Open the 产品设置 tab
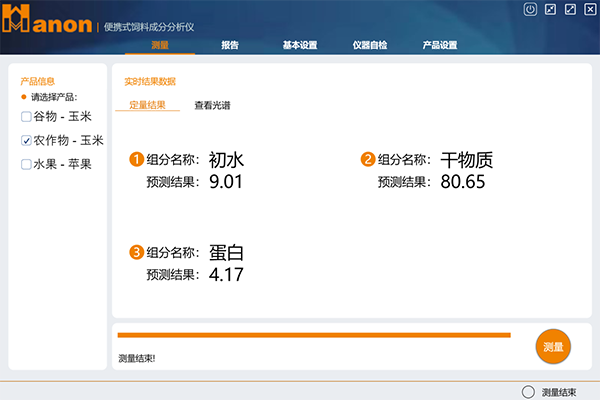 point(439,45)
